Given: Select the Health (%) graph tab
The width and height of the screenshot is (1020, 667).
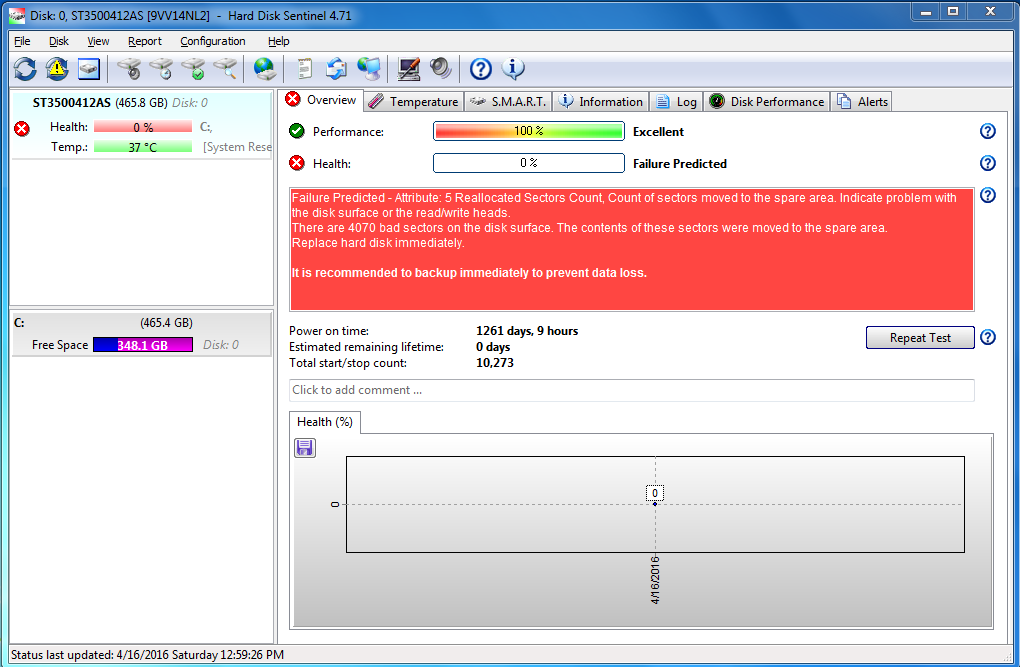Looking at the screenshot, I should coord(325,422).
